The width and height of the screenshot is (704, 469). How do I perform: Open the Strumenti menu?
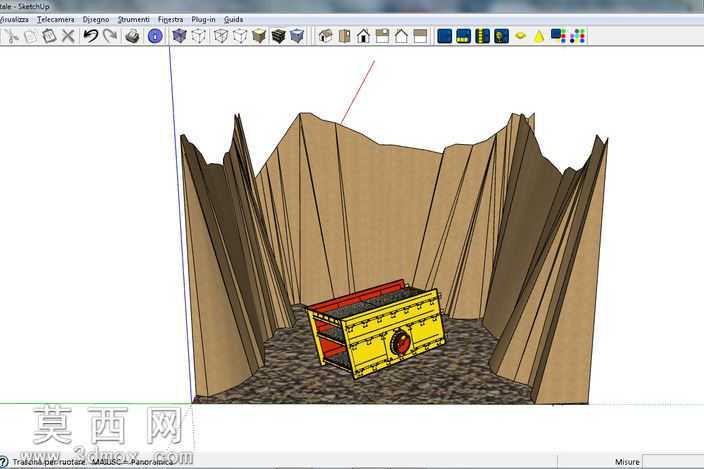[x=133, y=19]
